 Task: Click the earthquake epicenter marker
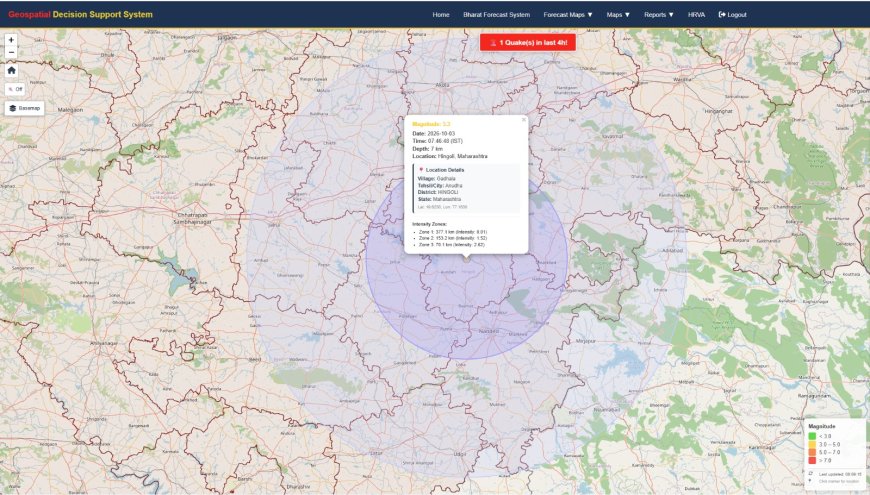tap(466, 259)
